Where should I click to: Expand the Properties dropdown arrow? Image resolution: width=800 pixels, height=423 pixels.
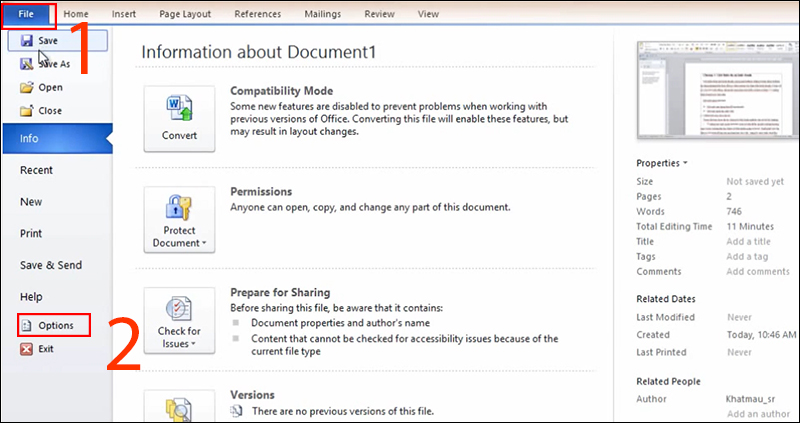[686, 163]
